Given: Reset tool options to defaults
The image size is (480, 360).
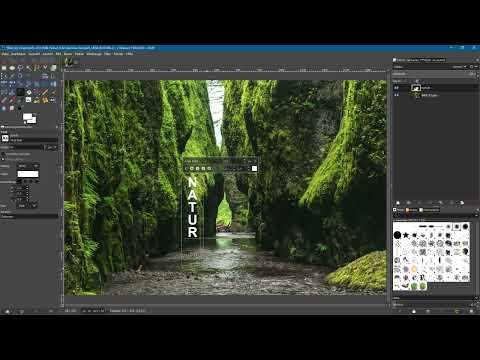Looking at the screenshot, I should 51,310.
